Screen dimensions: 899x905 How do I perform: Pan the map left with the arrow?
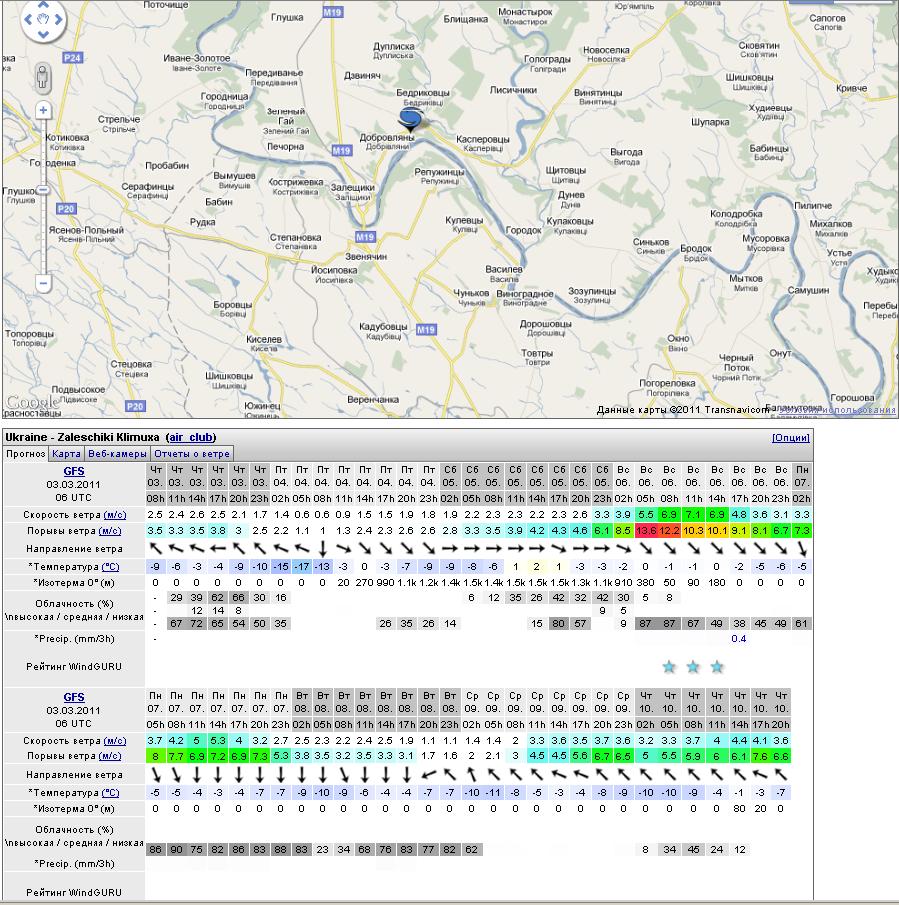point(26,19)
